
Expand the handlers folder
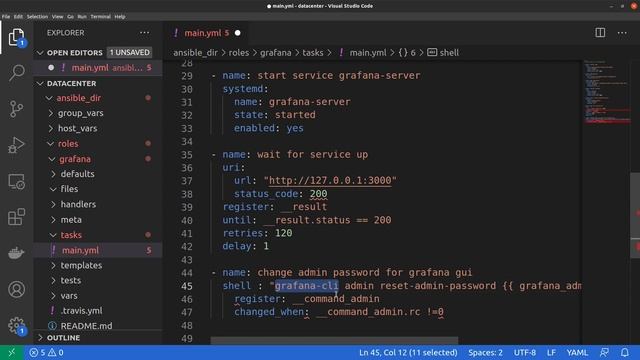pyautogui.click(x=53, y=204)
